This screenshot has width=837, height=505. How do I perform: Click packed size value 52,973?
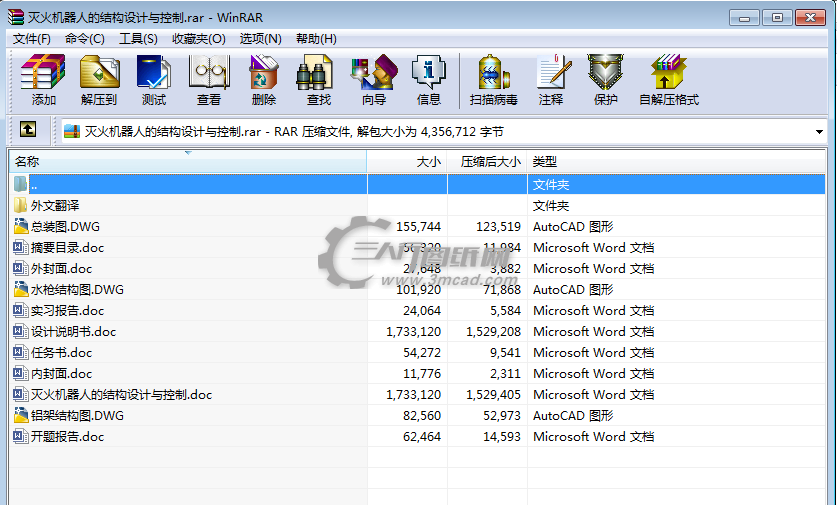(502, 415)
